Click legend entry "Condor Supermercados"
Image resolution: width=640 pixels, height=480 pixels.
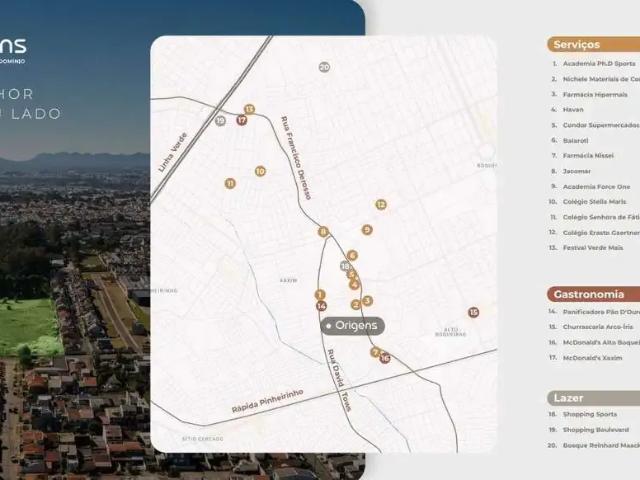point(601,125)
